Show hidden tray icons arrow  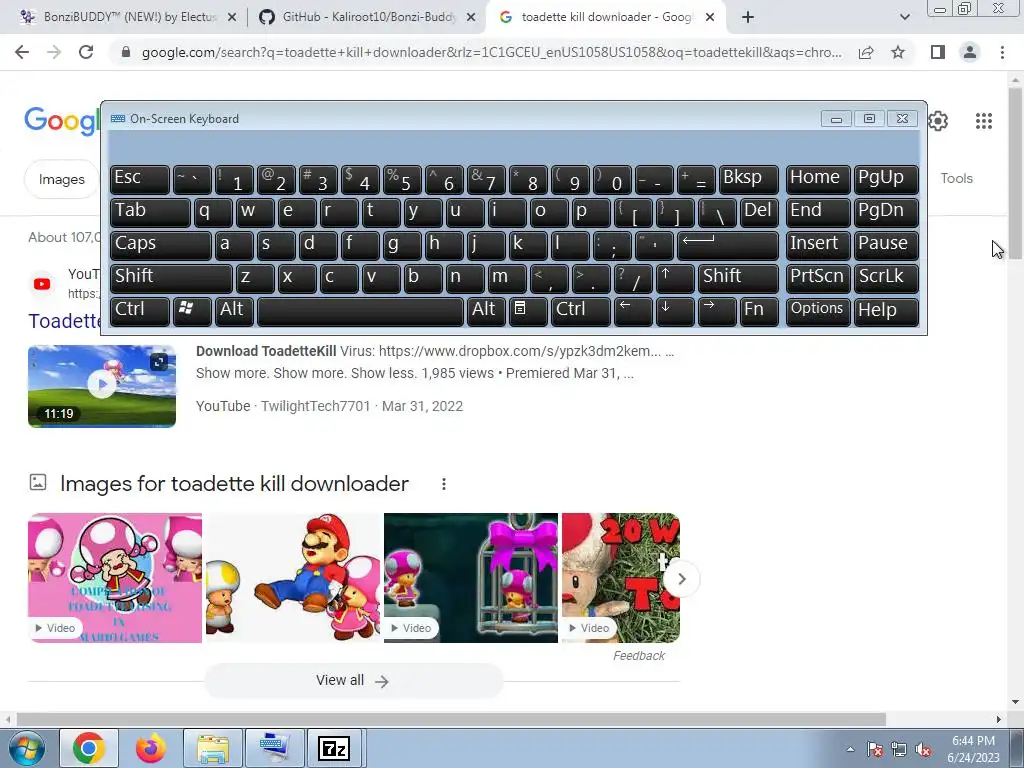pos(850,749)
